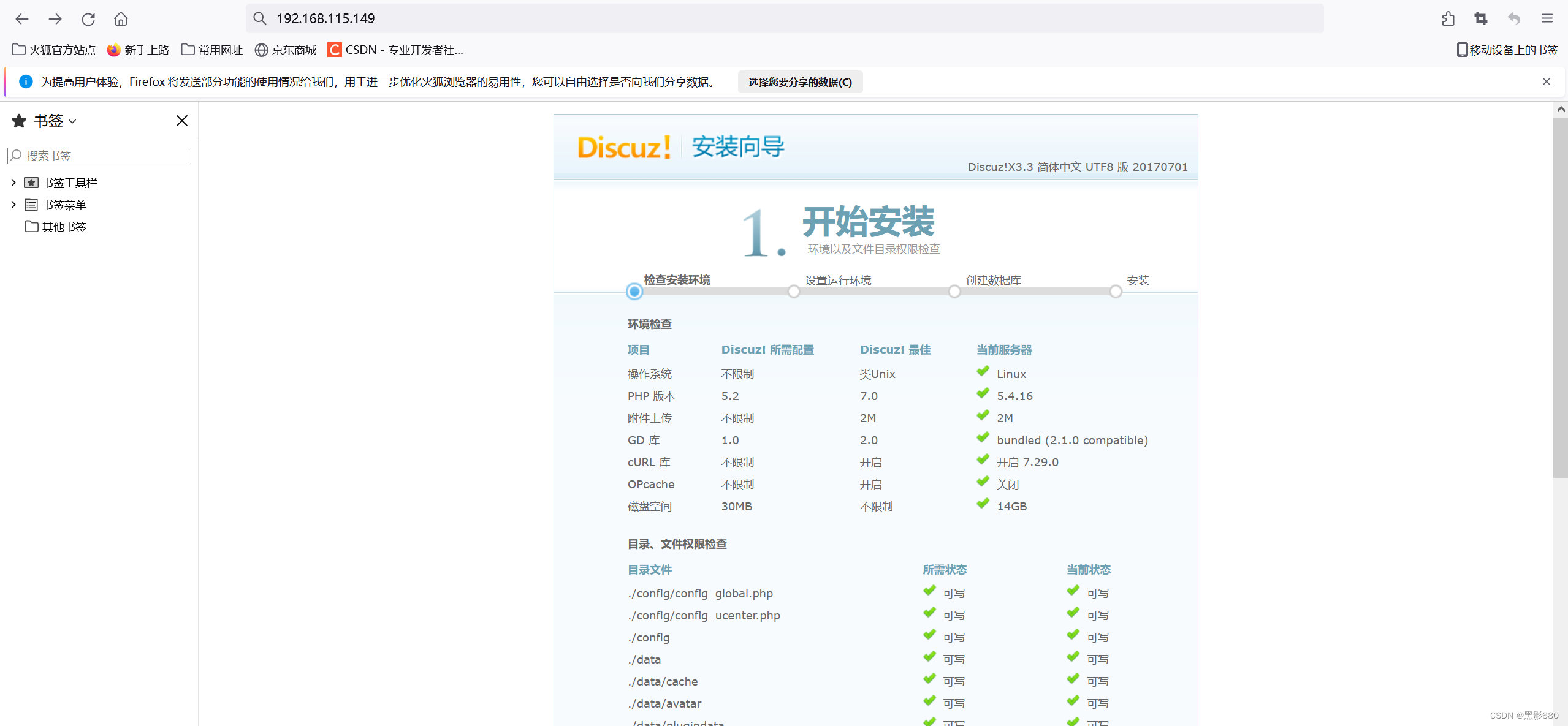
Task: Click the browser back arrow
Action: tap(22, 19)
